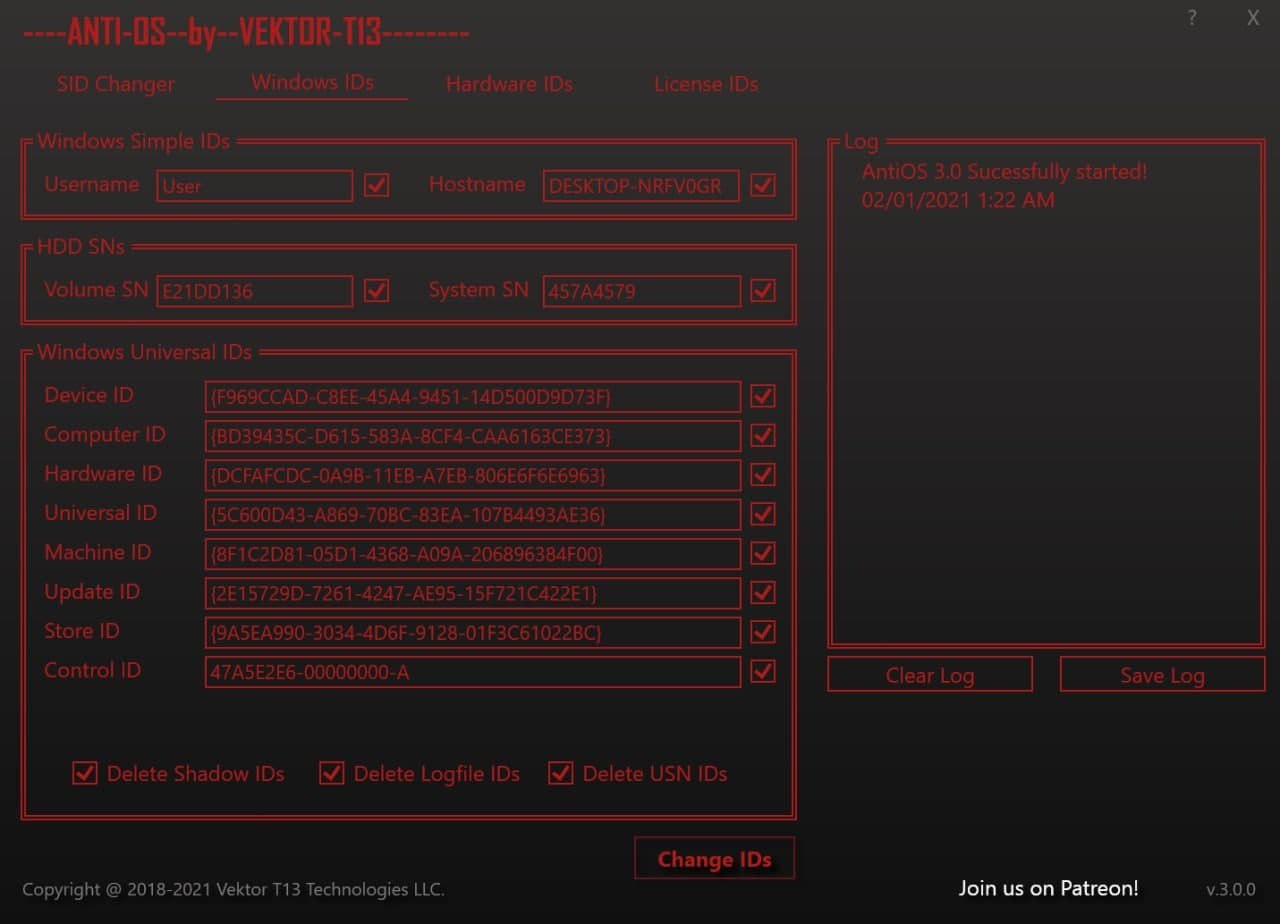Select the Universal ID field
Screen dimensions: 1280x924
(473, 514)
